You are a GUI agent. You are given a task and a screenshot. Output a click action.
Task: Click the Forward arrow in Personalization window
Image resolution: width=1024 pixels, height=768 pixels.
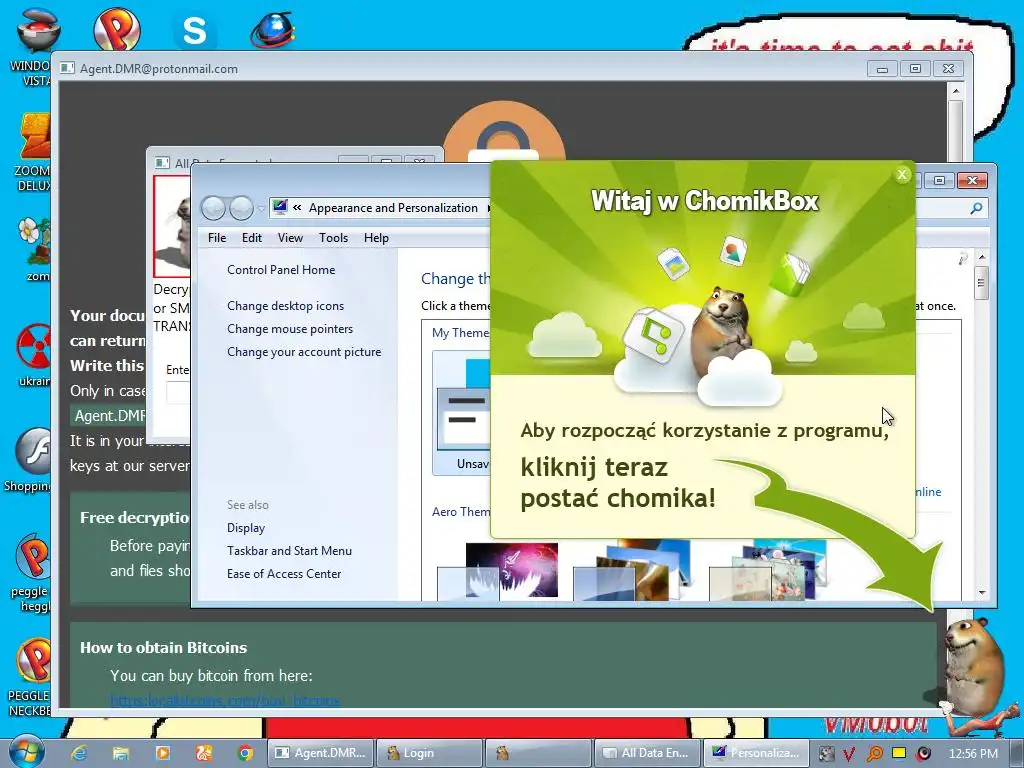[x=241, y=208]
